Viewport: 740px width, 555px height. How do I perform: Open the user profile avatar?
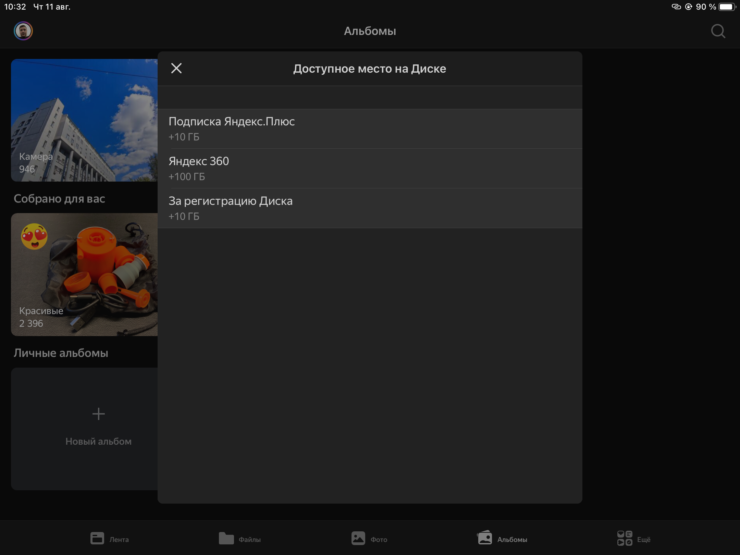pos(23,31)
